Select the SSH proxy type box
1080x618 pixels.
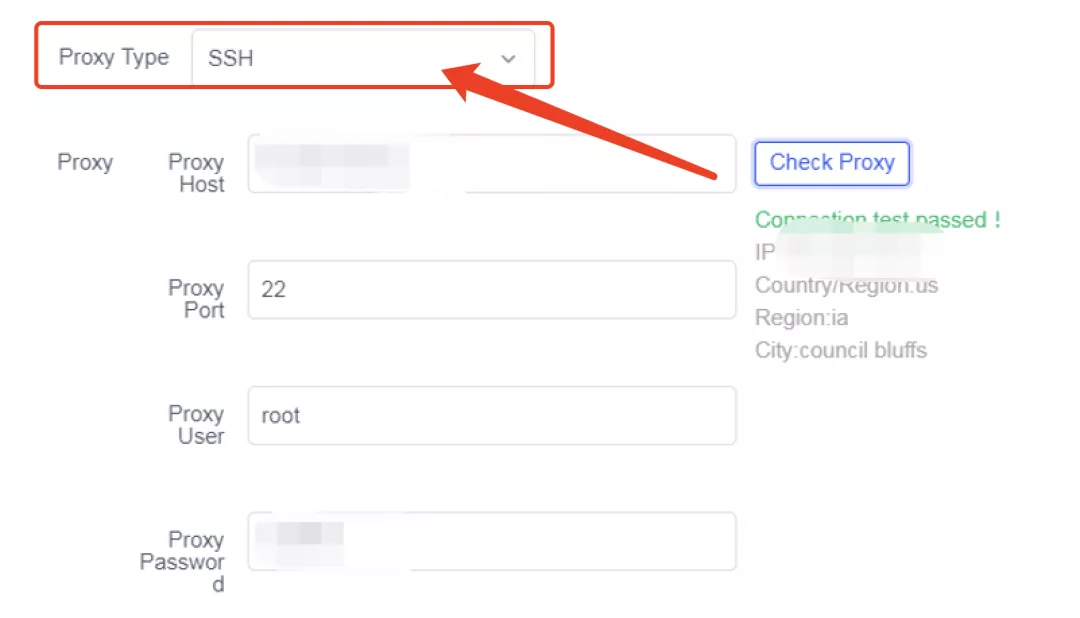tap(363, 58)
